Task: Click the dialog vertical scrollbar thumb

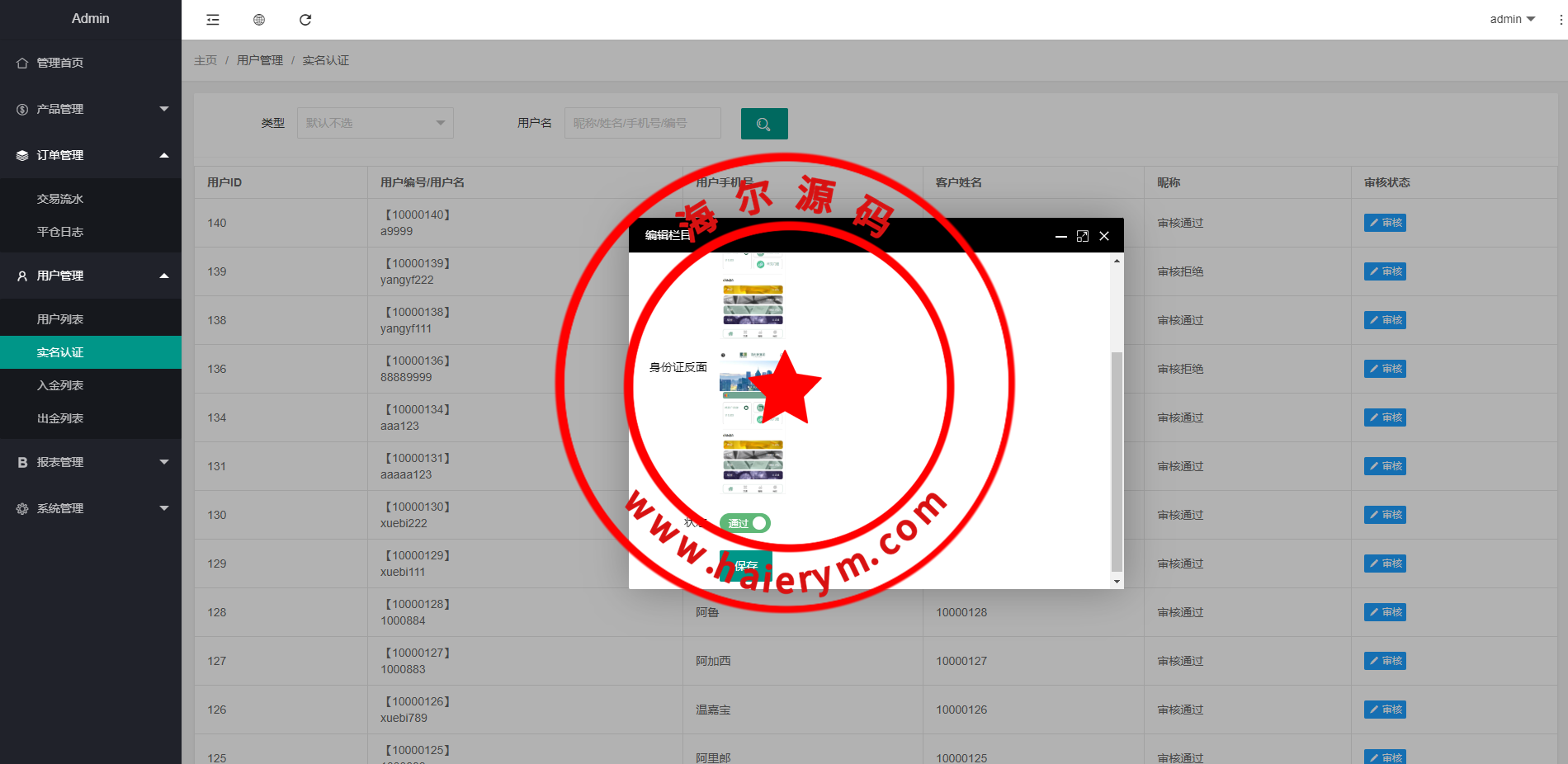Action: click(x=1117, y=460)
